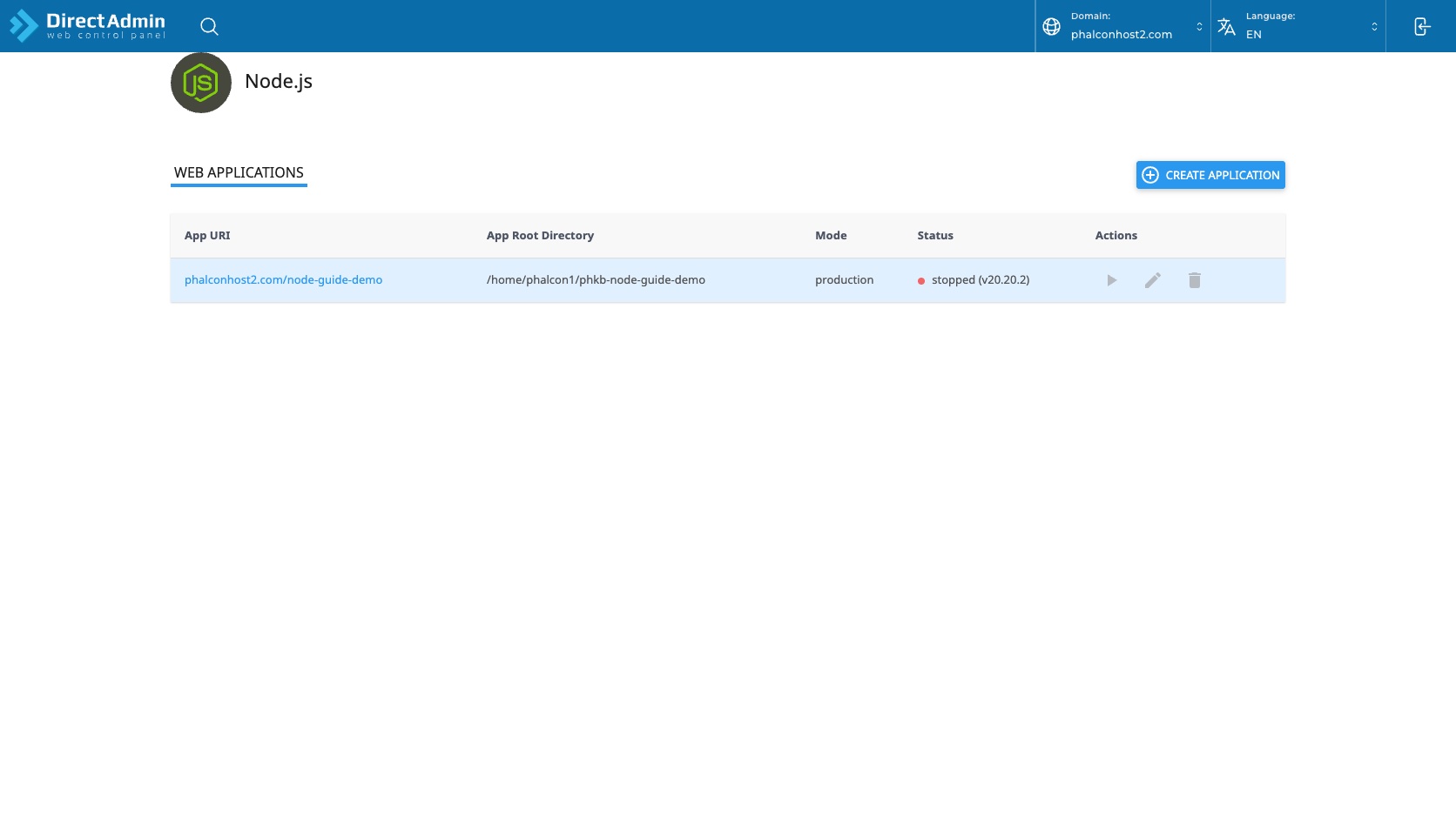The image size is (1456, 819).
Task: Open the phalconhost2.com/node-guide-demo link
Action: point(283,279)
